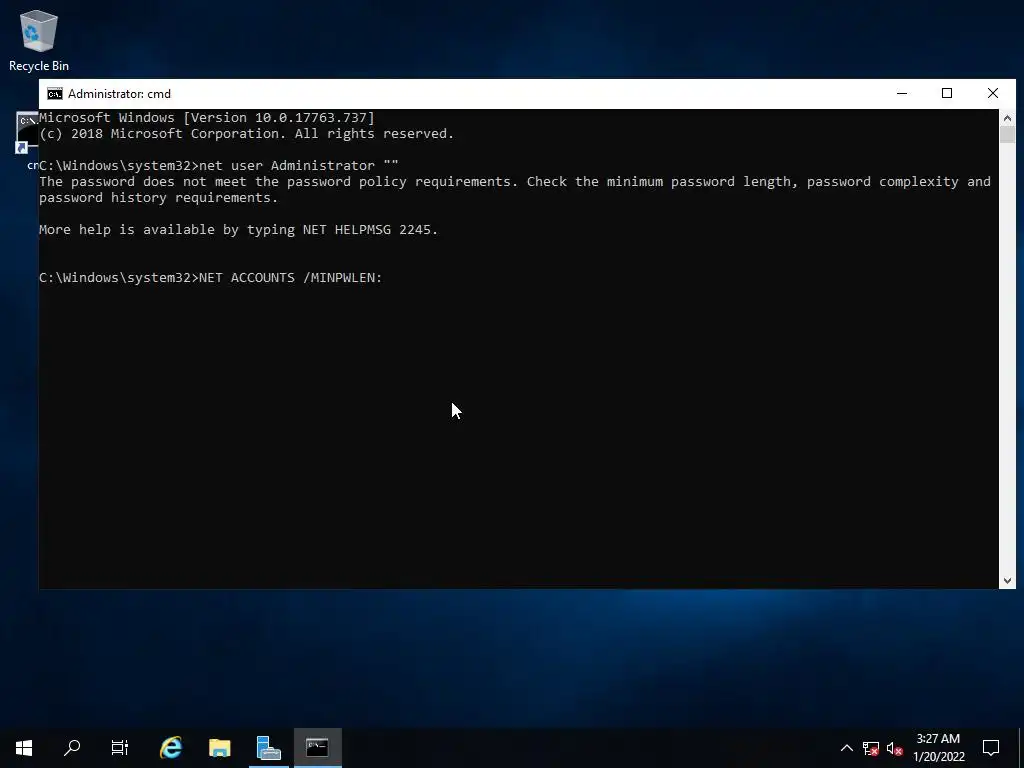1024x768 pixels.
Task: Click the muted volume tray icon
Action: (x=895, y=748)
